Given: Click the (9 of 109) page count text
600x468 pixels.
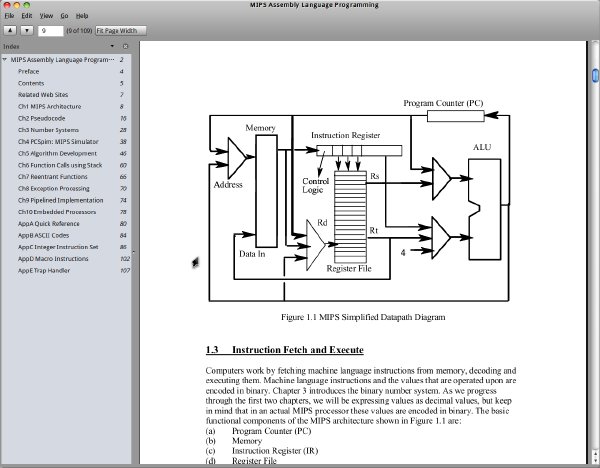Looking at the screenshot, I should (79, 31).
